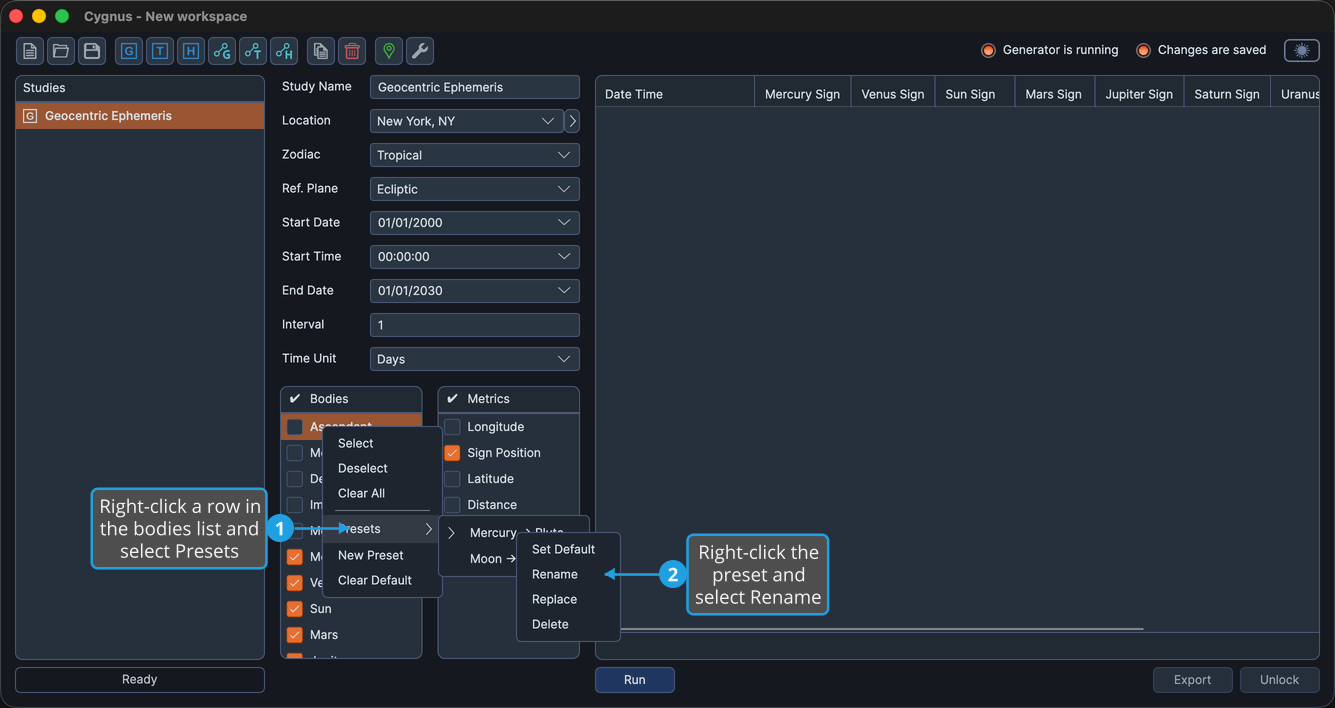Viewport: 1335px width, 708px height.
Task: Click the arrow button next to Location
Action: (572, 121)
